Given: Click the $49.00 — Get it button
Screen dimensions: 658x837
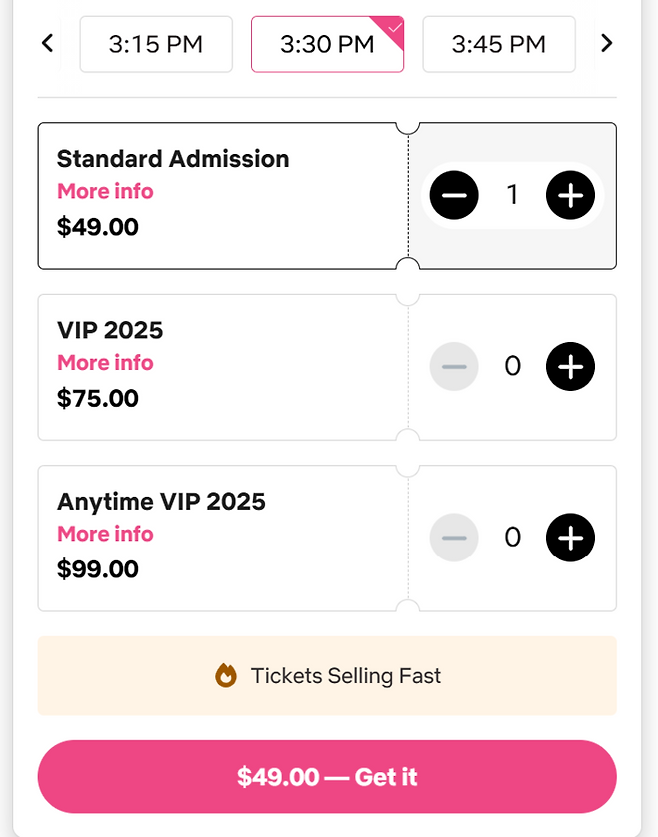Looking at the screenshot, I should click(x=327, y=777).
